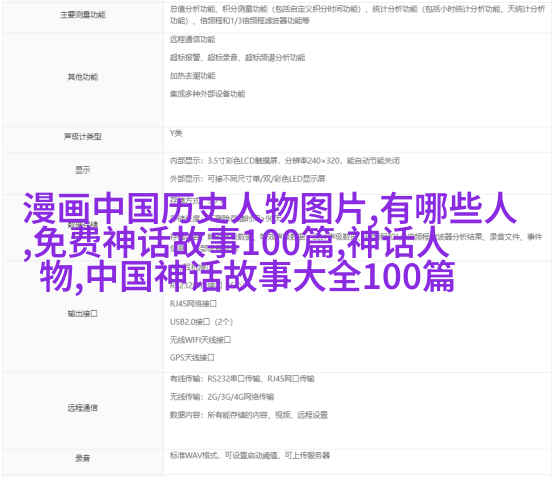The image size is (554, 477).
Task: Click the 加热去湿功能 text
Action: pyautogui.click(x=193, y=76)
